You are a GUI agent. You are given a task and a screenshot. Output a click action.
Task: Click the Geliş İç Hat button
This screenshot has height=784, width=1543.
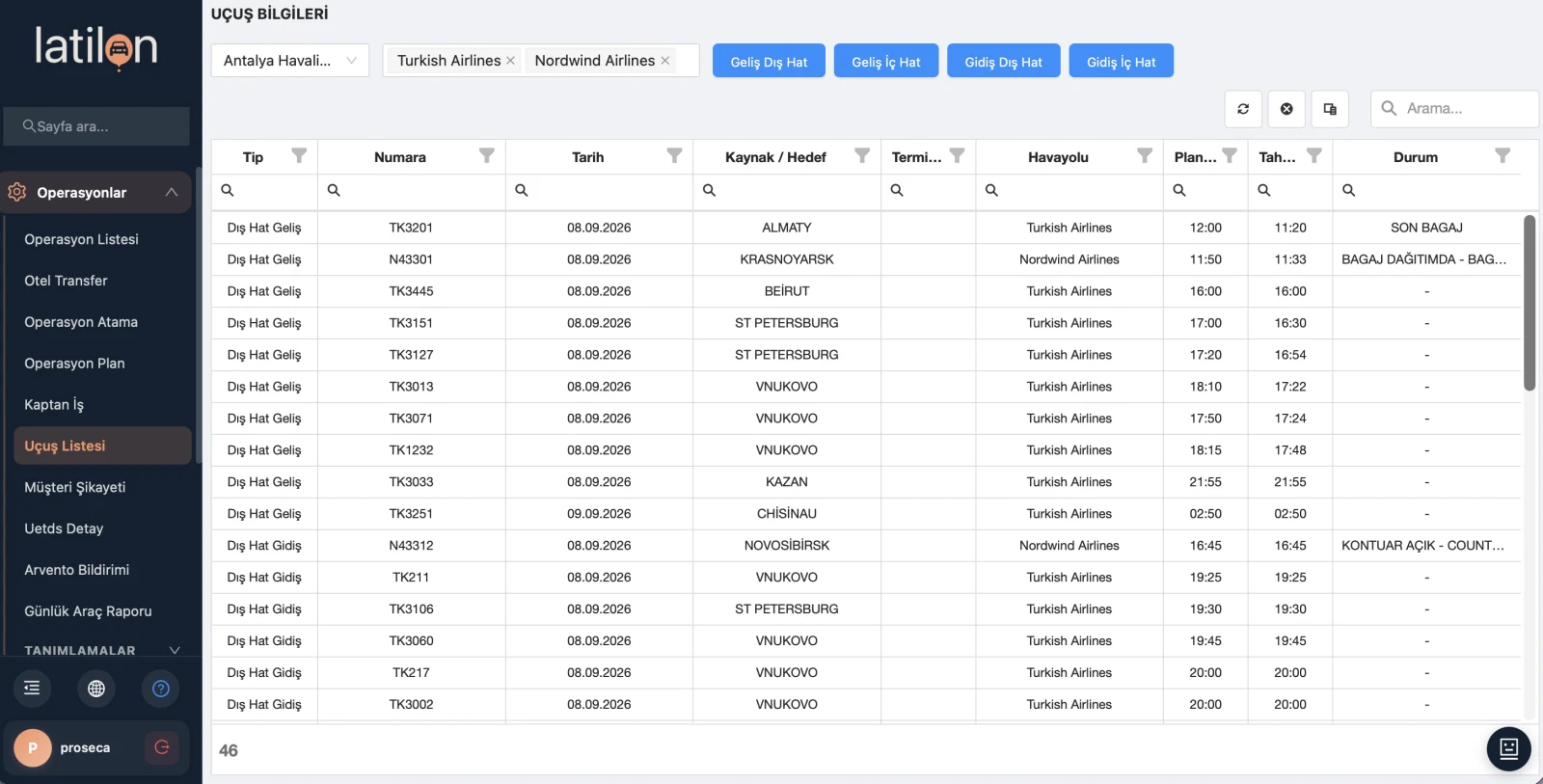886,61
